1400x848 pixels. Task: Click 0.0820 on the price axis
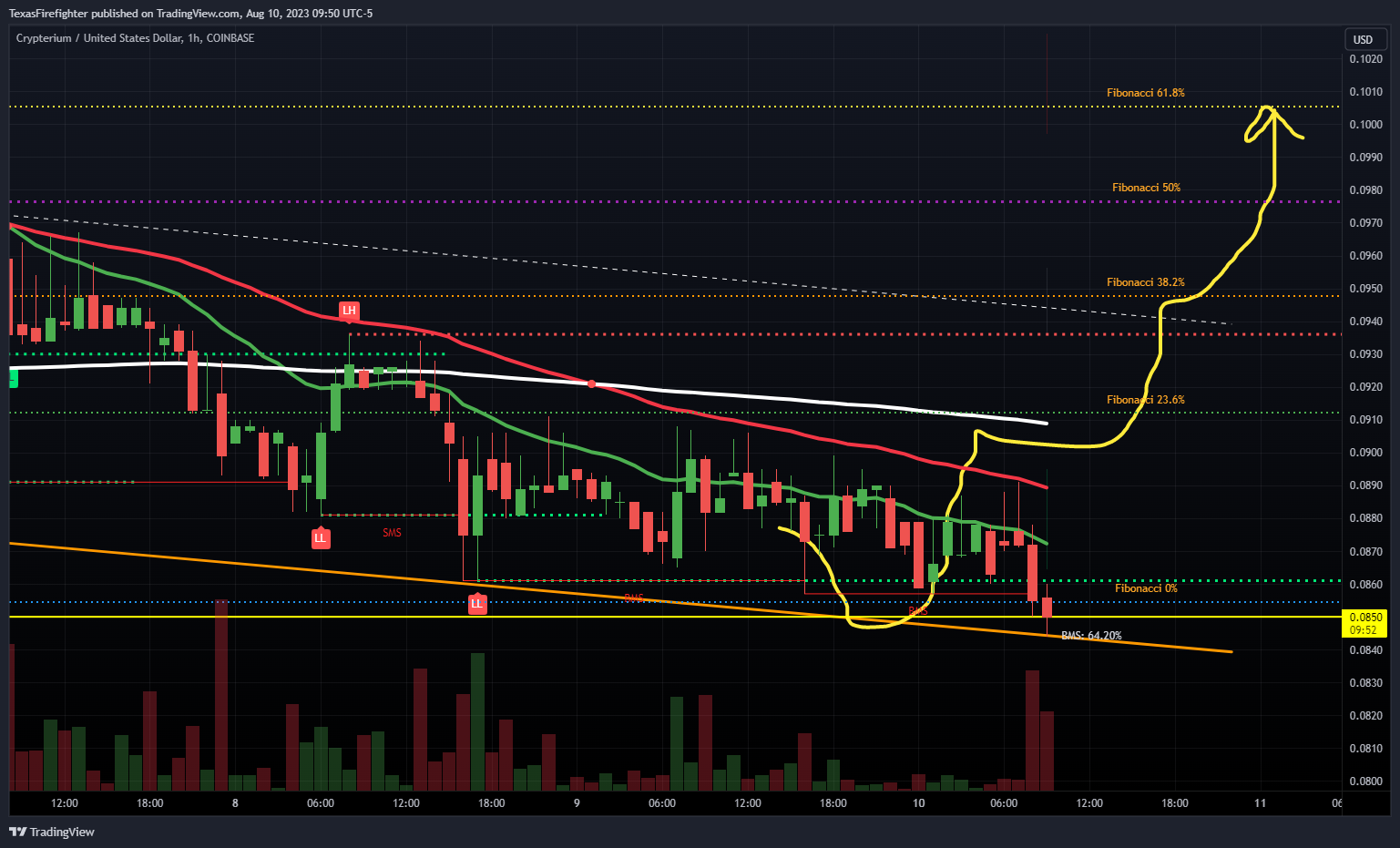(x=1365, y=716)
